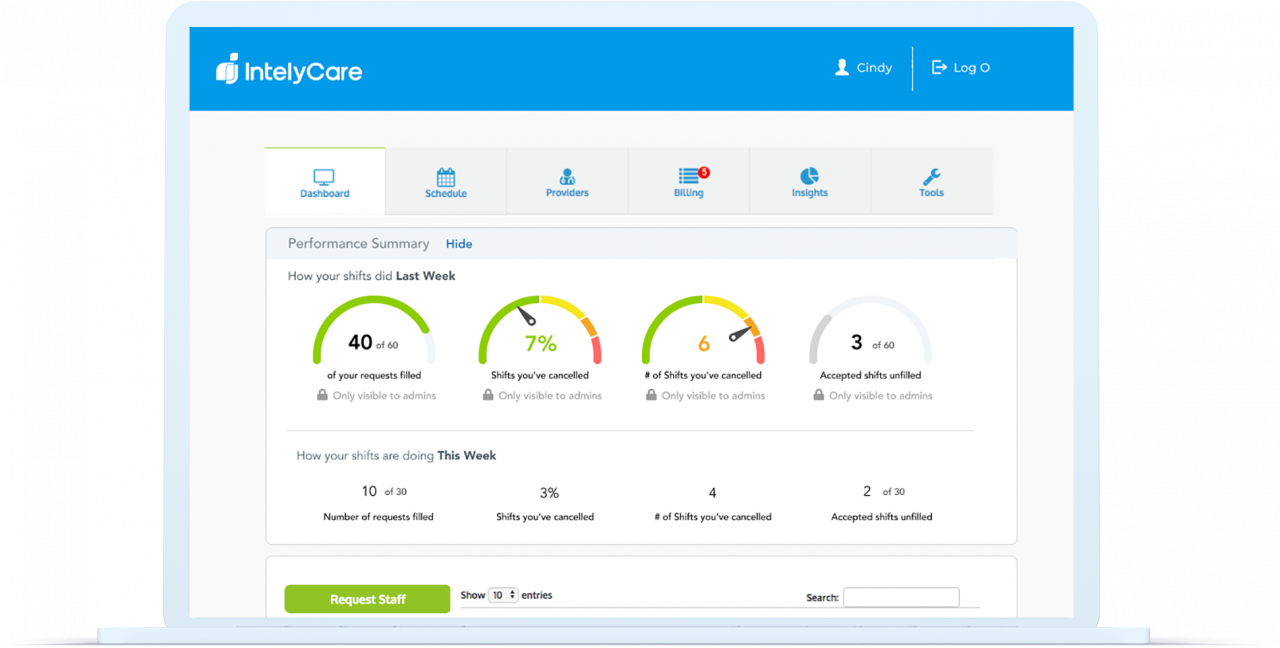Hide the Performance Summary section
This screenshot has height=648, width=1280.
pyautogui.click(x=459, y=244)
